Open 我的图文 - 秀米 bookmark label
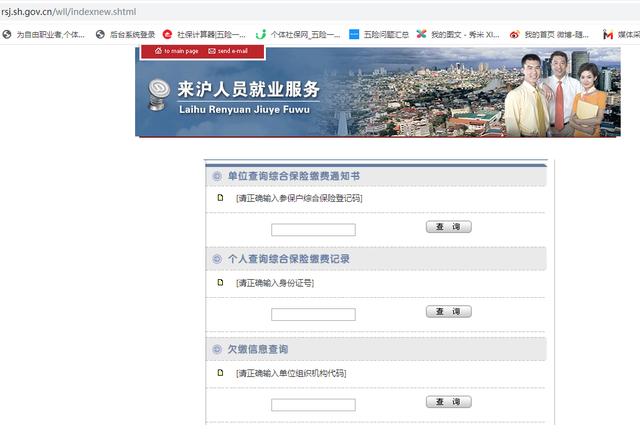The width and height of the screenshot is (640, 438). pyautogui.click(x=465, y=35)
